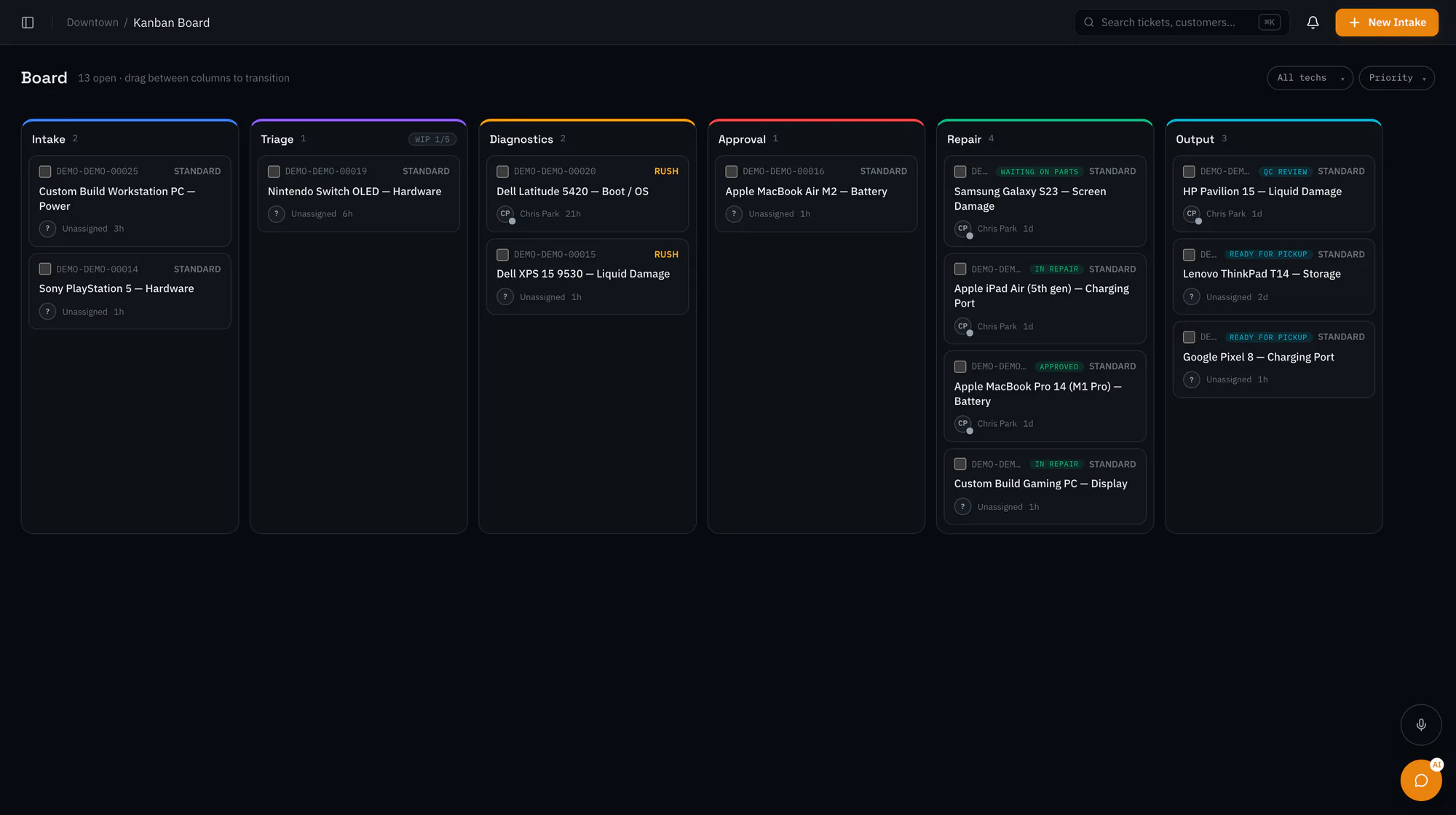Click RUSH tag on DEMO-DEMO-00015

click(x=666, y=254)
